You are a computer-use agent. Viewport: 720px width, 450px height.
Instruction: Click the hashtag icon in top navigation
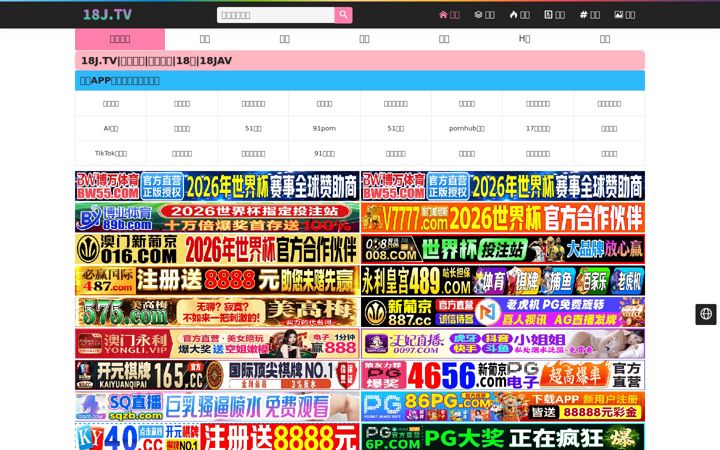583,15
